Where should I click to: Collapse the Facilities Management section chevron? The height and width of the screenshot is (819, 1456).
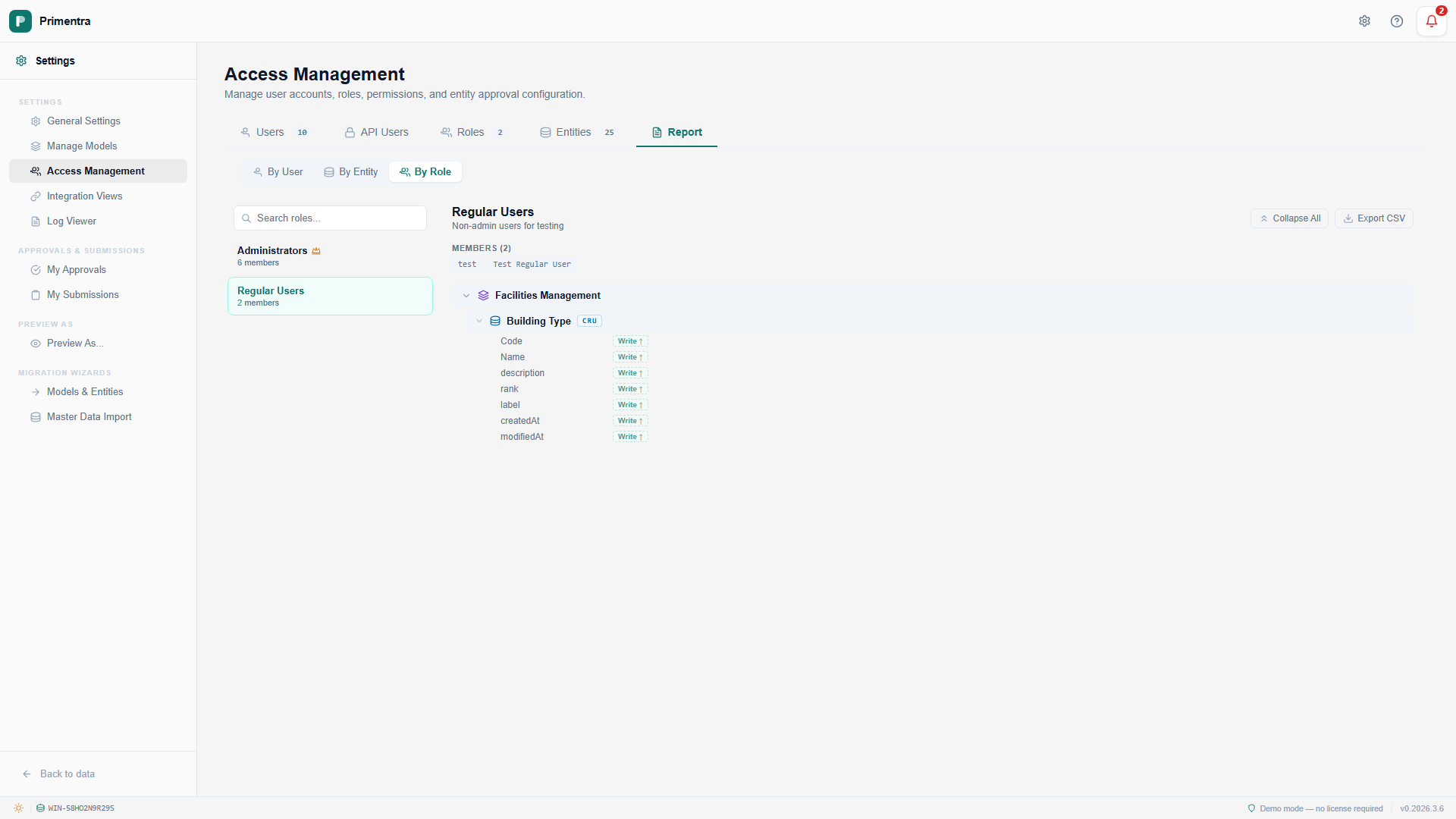coord(466,296)
